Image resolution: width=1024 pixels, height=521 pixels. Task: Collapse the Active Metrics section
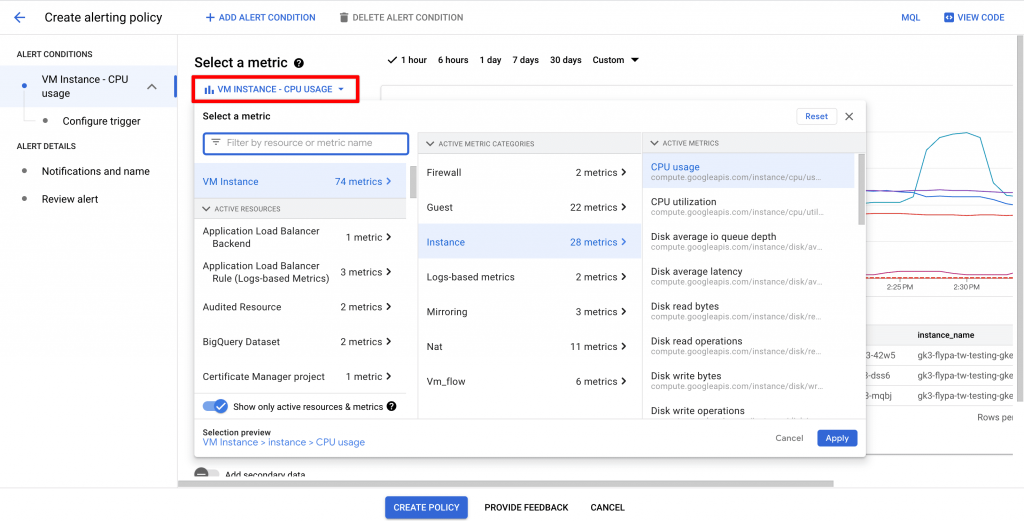point(654,143)
